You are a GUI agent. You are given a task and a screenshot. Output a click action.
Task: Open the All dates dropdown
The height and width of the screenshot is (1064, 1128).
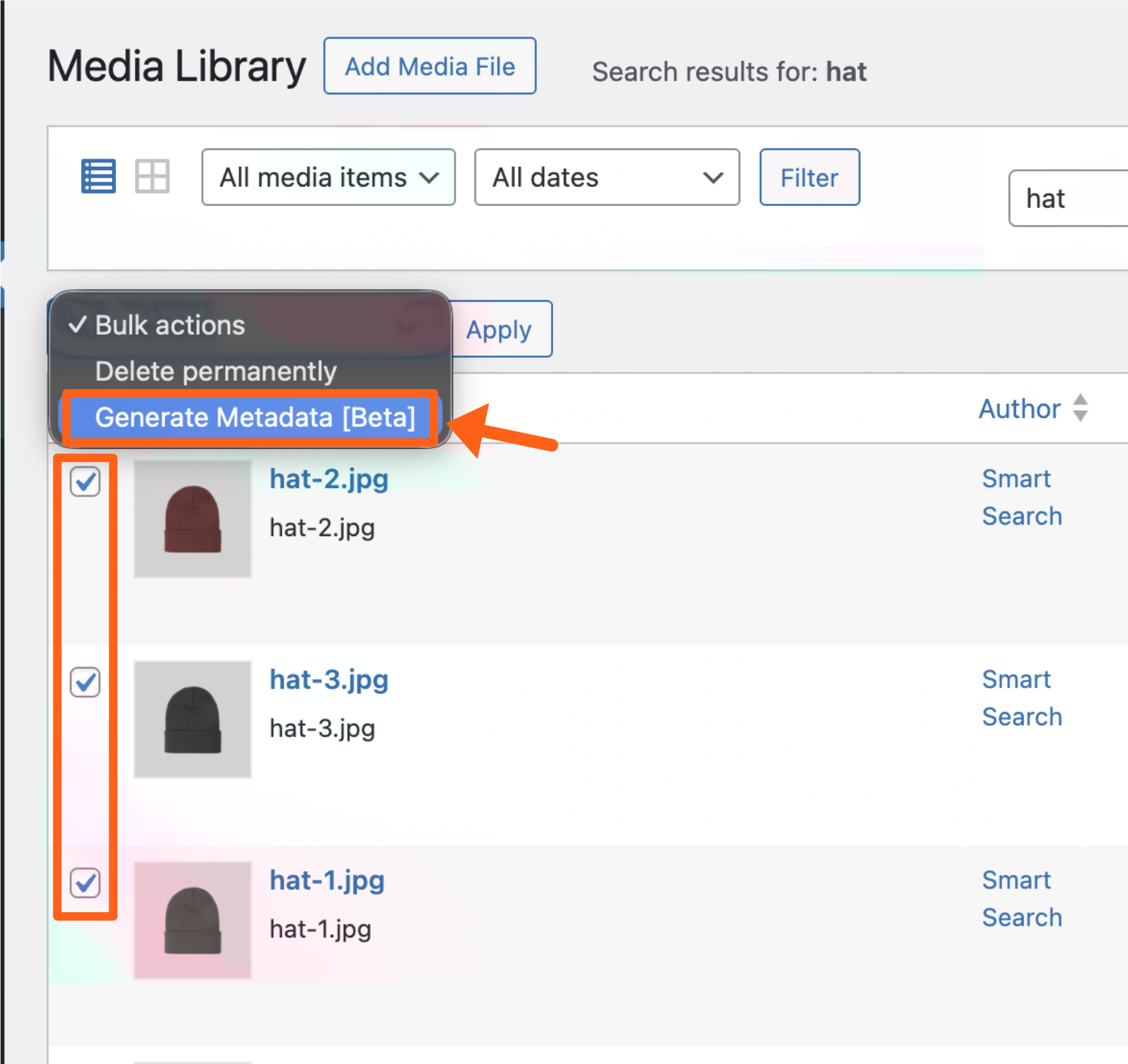[606, 178]
